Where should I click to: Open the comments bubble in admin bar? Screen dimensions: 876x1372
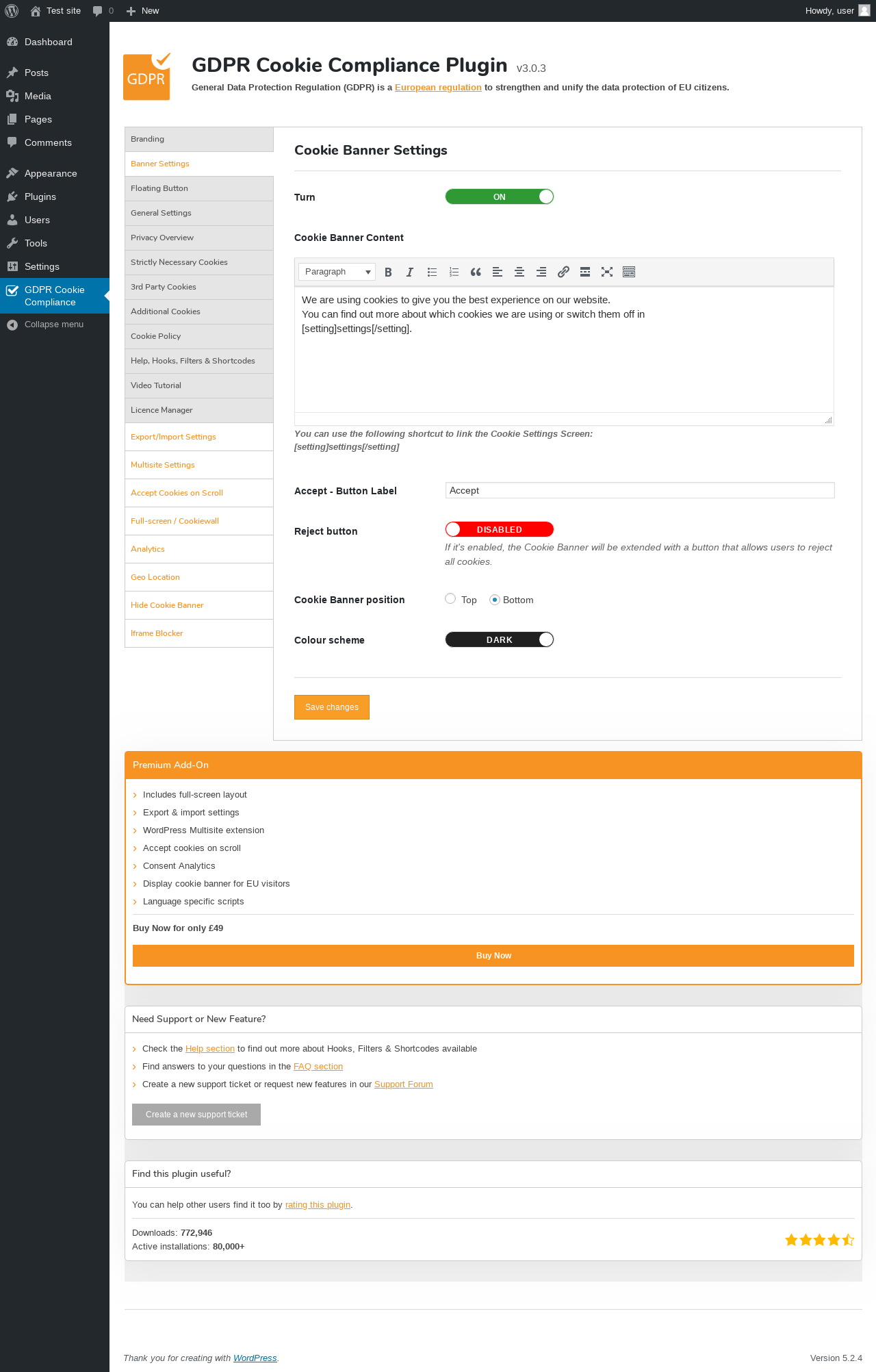click(x=103, y=11)
